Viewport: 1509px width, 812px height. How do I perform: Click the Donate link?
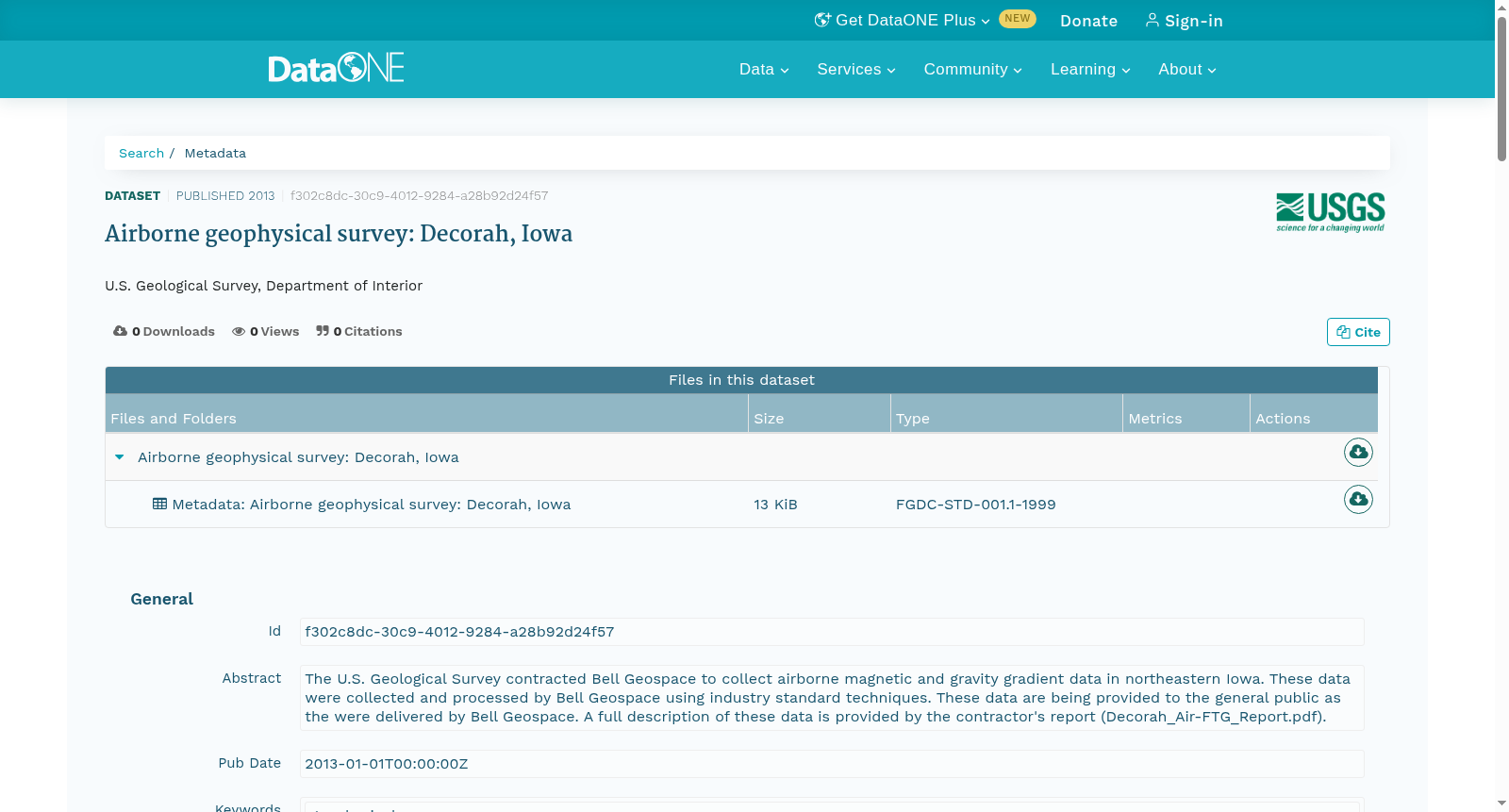(x=1088, y=21)
